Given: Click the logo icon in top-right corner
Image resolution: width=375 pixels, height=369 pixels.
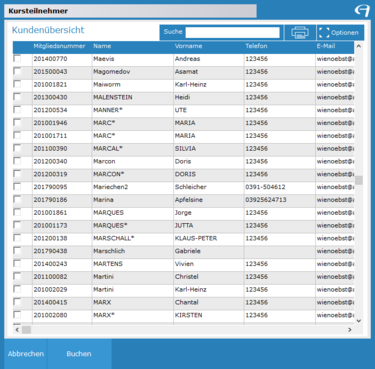Looking at the screenshot, I should (x=362, y=11).
